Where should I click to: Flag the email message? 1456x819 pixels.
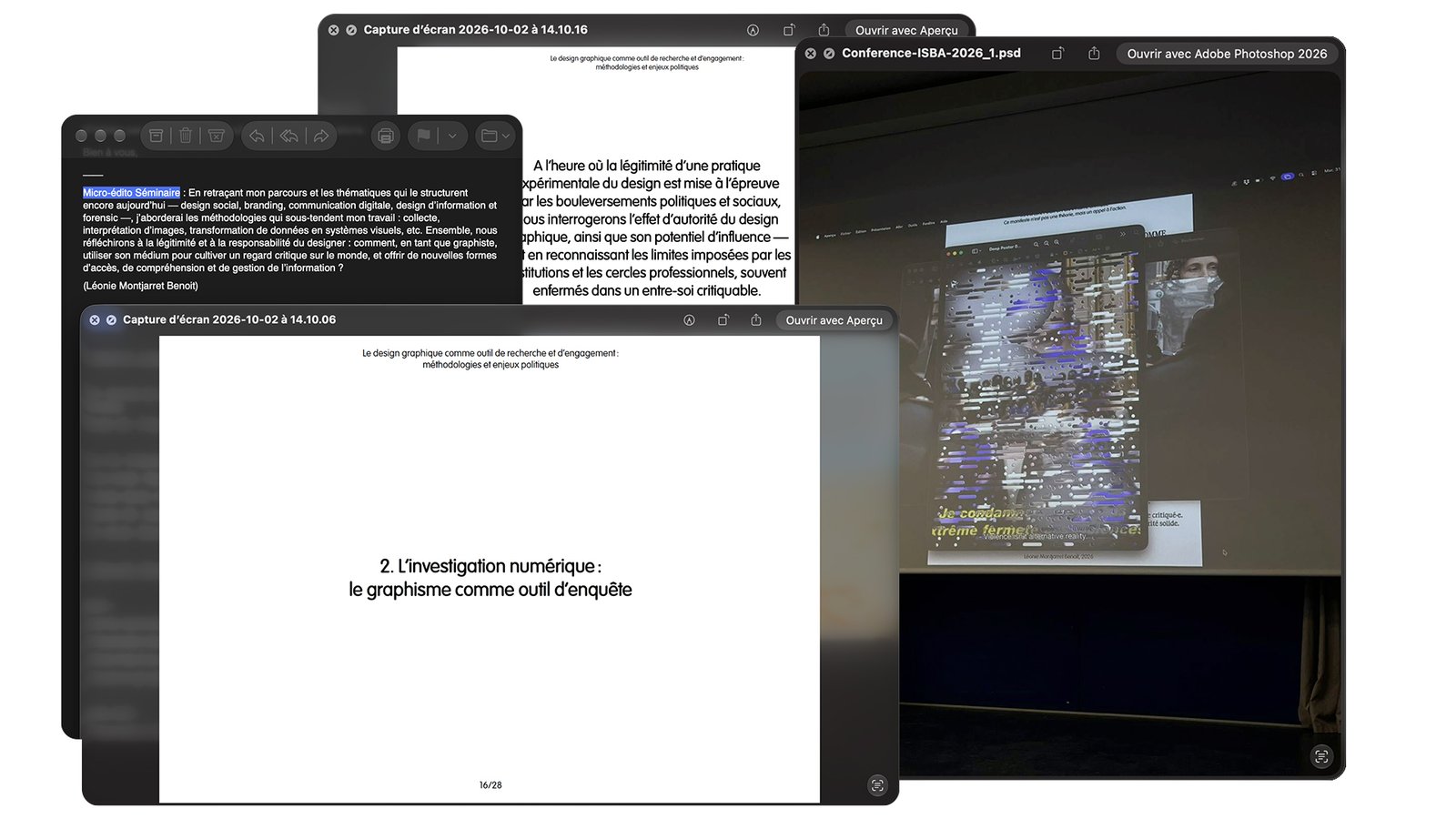pyautogui.click(x=424, y=136)
